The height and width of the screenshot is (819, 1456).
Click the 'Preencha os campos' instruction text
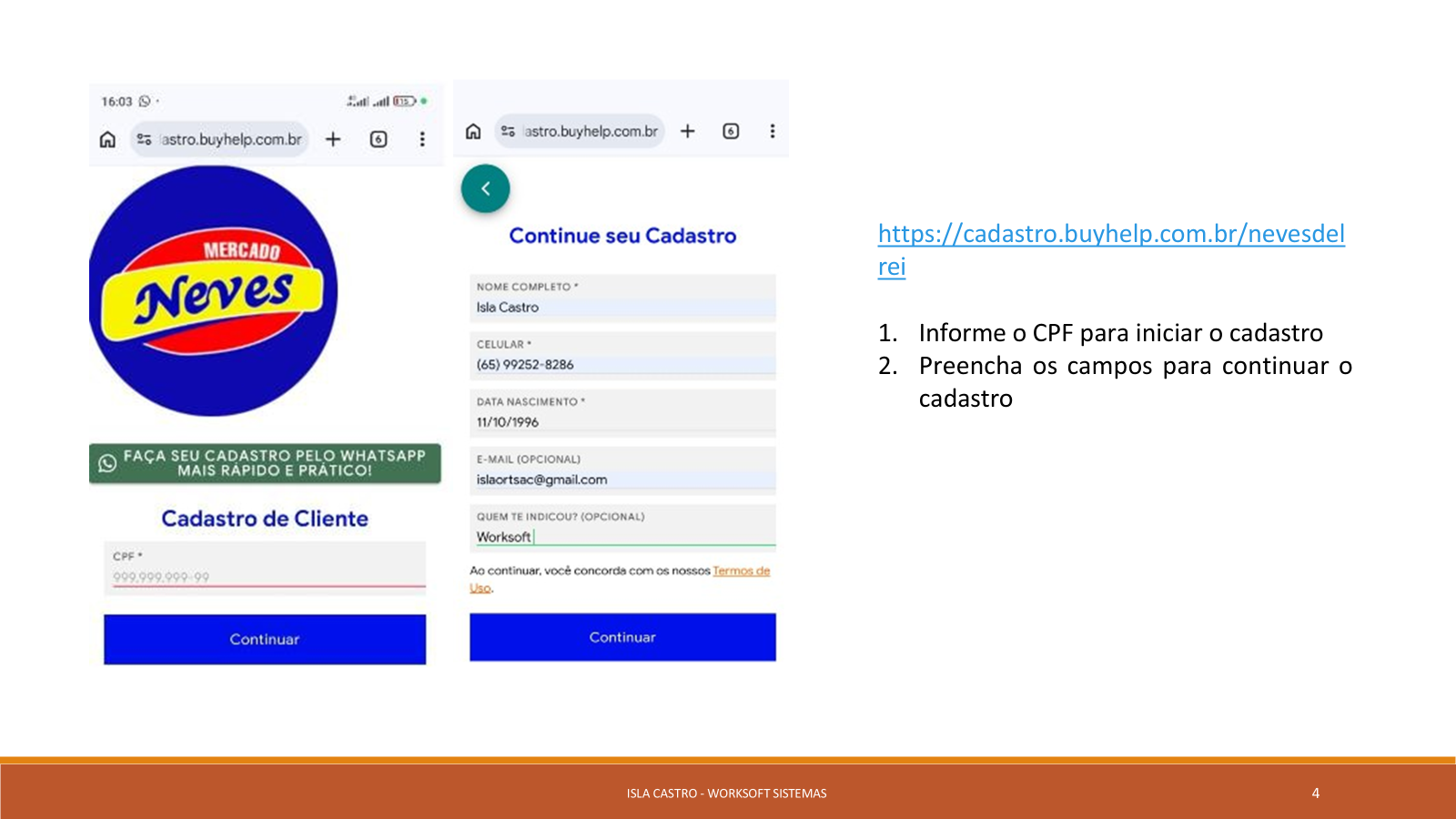1135,382
